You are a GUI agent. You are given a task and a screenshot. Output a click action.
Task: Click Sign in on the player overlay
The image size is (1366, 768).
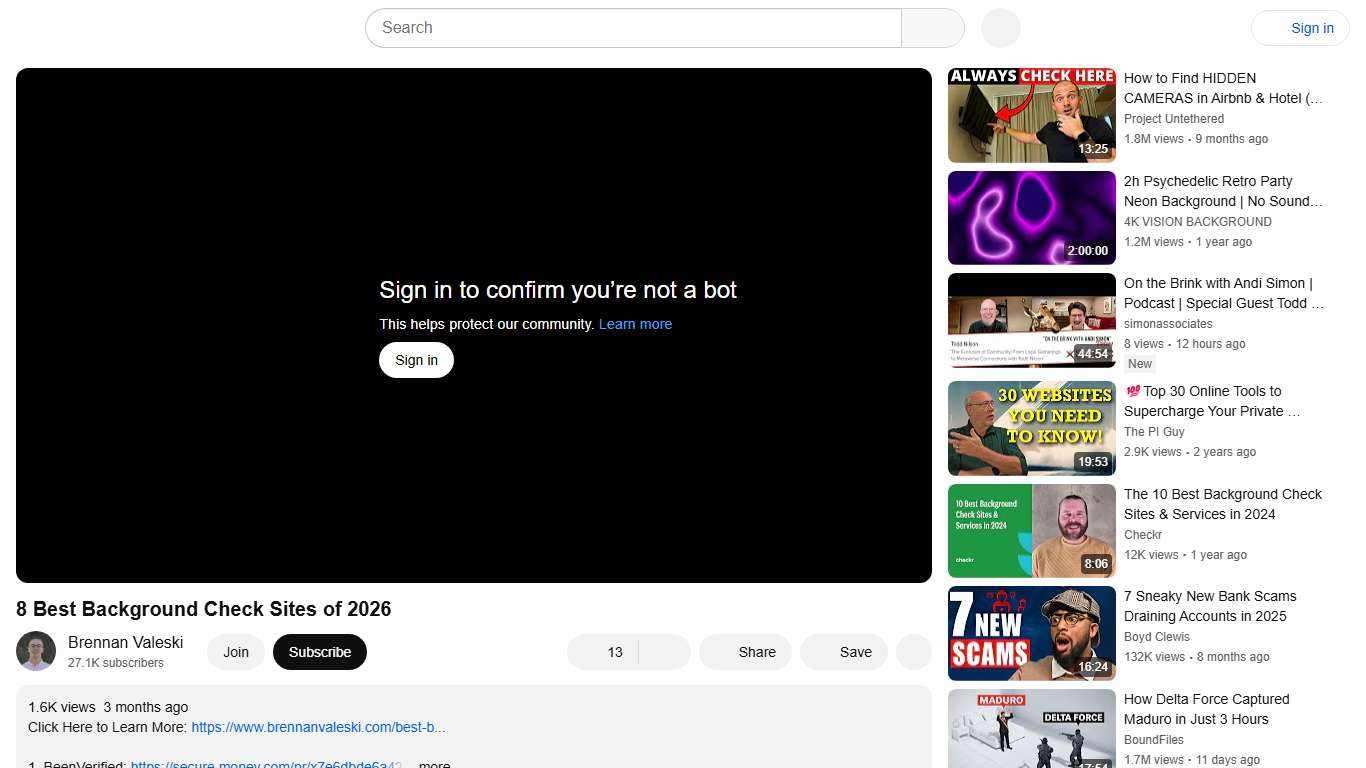point(416,359)
